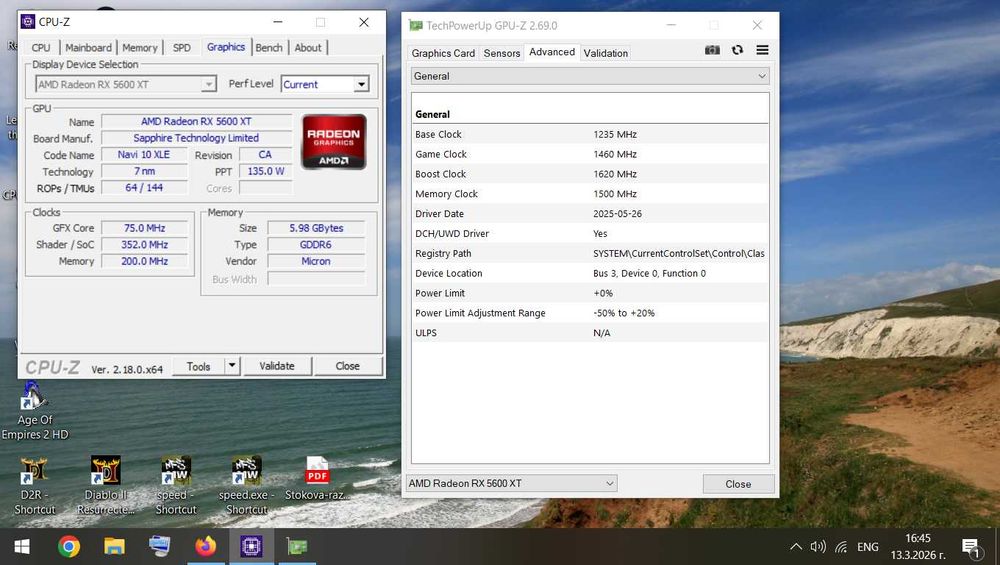The width and height of the screenshot is (1000, 565).
Task: Click the Sapphire Technology Limited field
Action: pyautogui.click(x=196, y=138)
